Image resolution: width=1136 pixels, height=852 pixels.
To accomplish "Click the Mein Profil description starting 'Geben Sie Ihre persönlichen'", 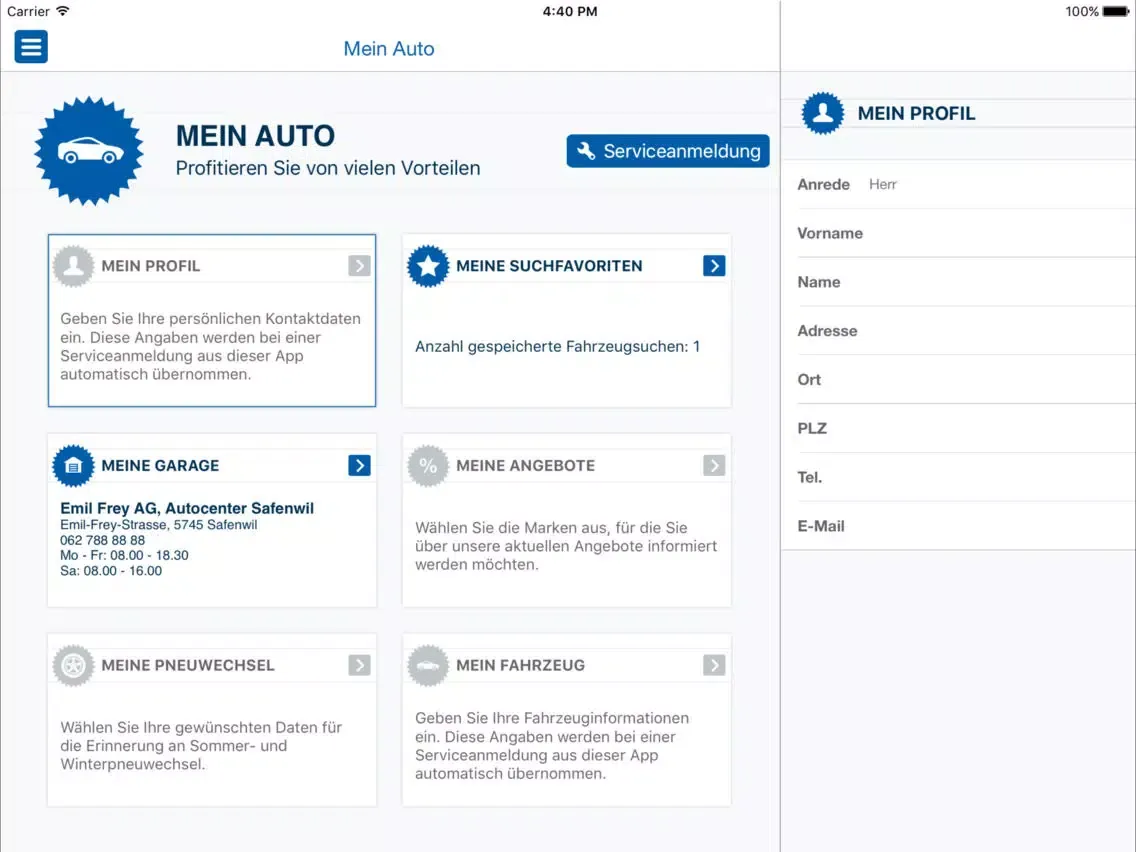I will (210, 346).
